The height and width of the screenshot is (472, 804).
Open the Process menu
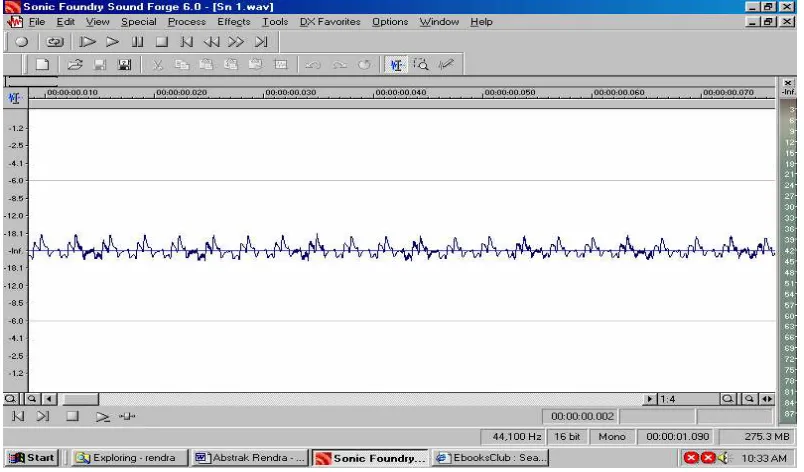click(x=187, y=22)
